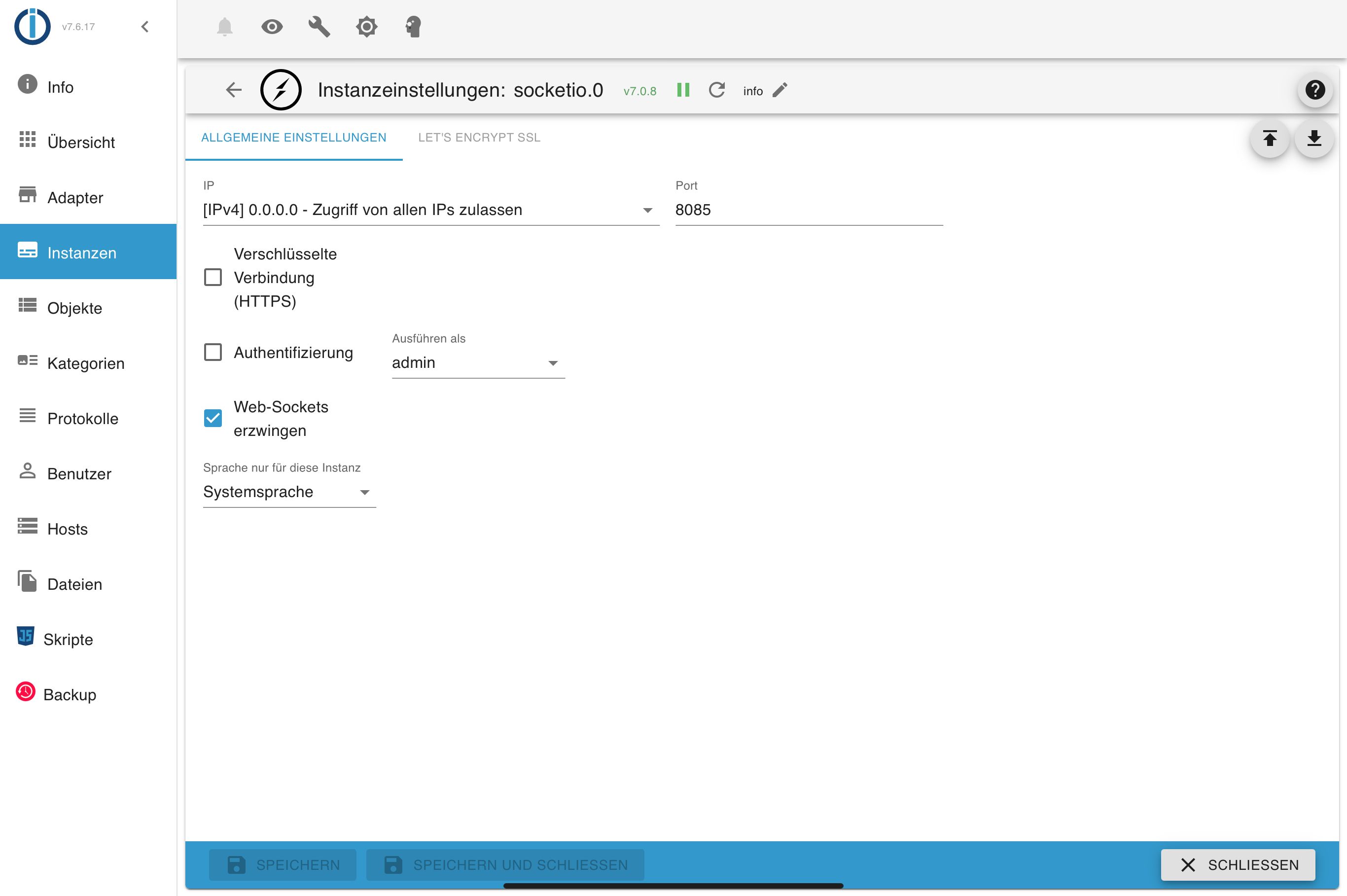This screenshot has height=896, width=1347.
Task: Switch to Let's Encrypt SSL tab
Action: [x=479, y=138]
